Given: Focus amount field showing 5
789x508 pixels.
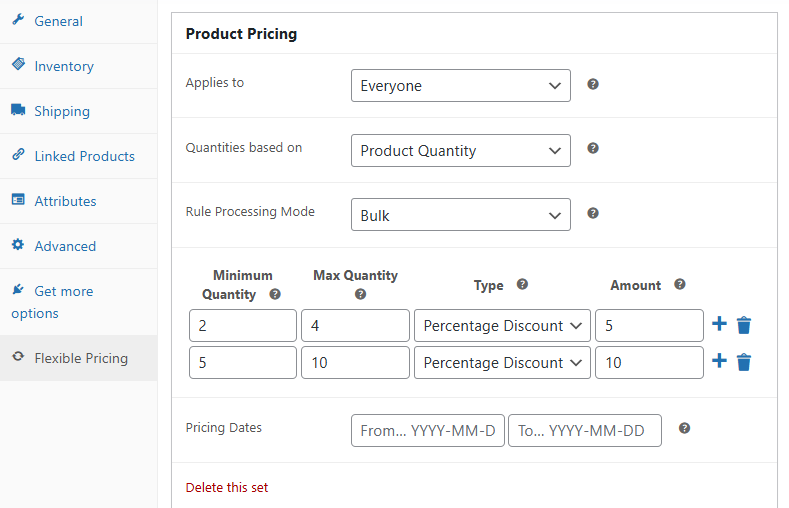Looking at the screenshot, I should (x=649, y=325).
